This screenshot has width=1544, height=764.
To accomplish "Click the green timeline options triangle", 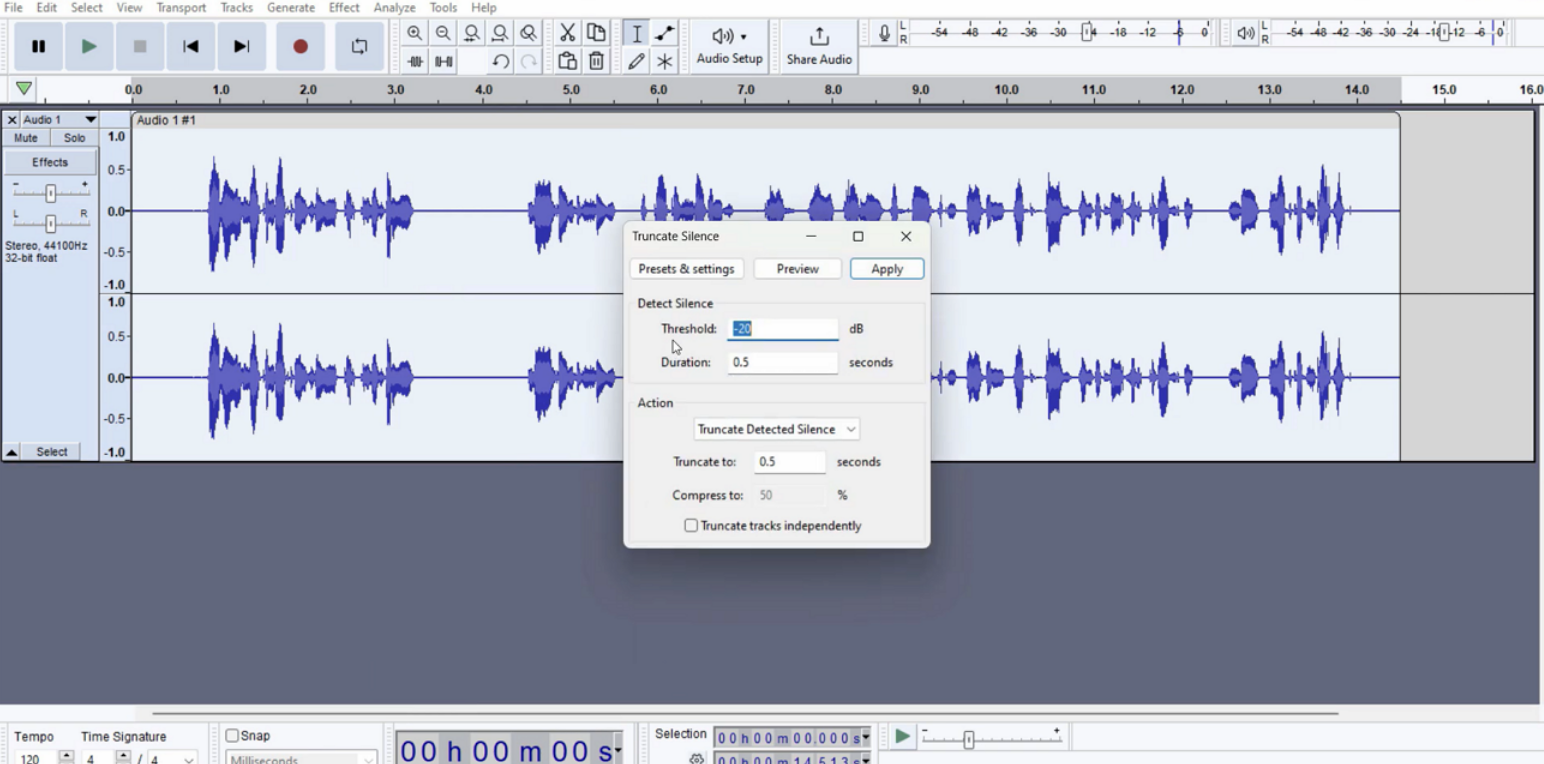I will [24, 89].
